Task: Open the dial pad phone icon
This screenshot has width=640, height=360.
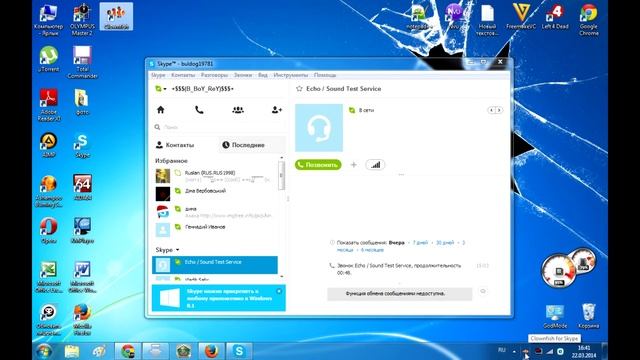Action: [x=199, y=110]
